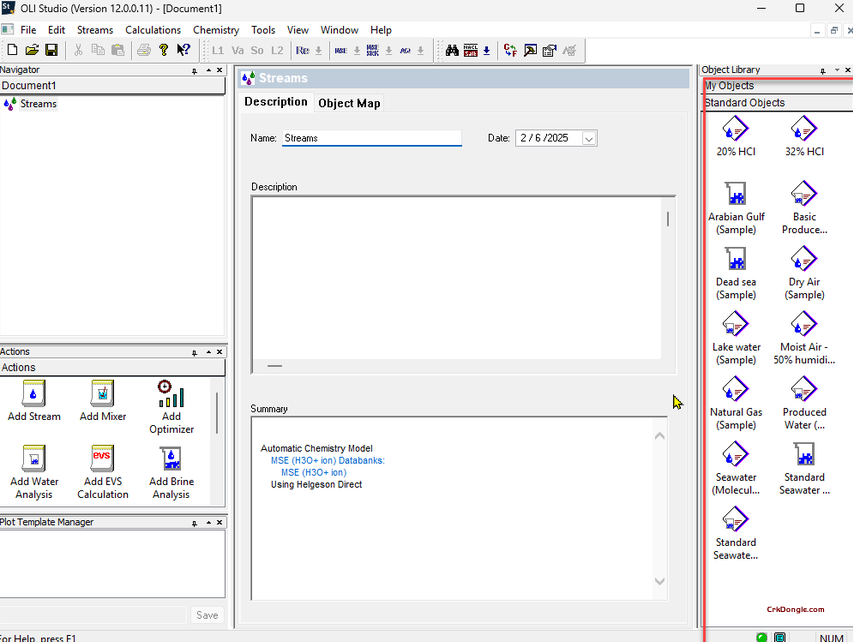Open the Date dropdown arrow

tap(589, 138)
